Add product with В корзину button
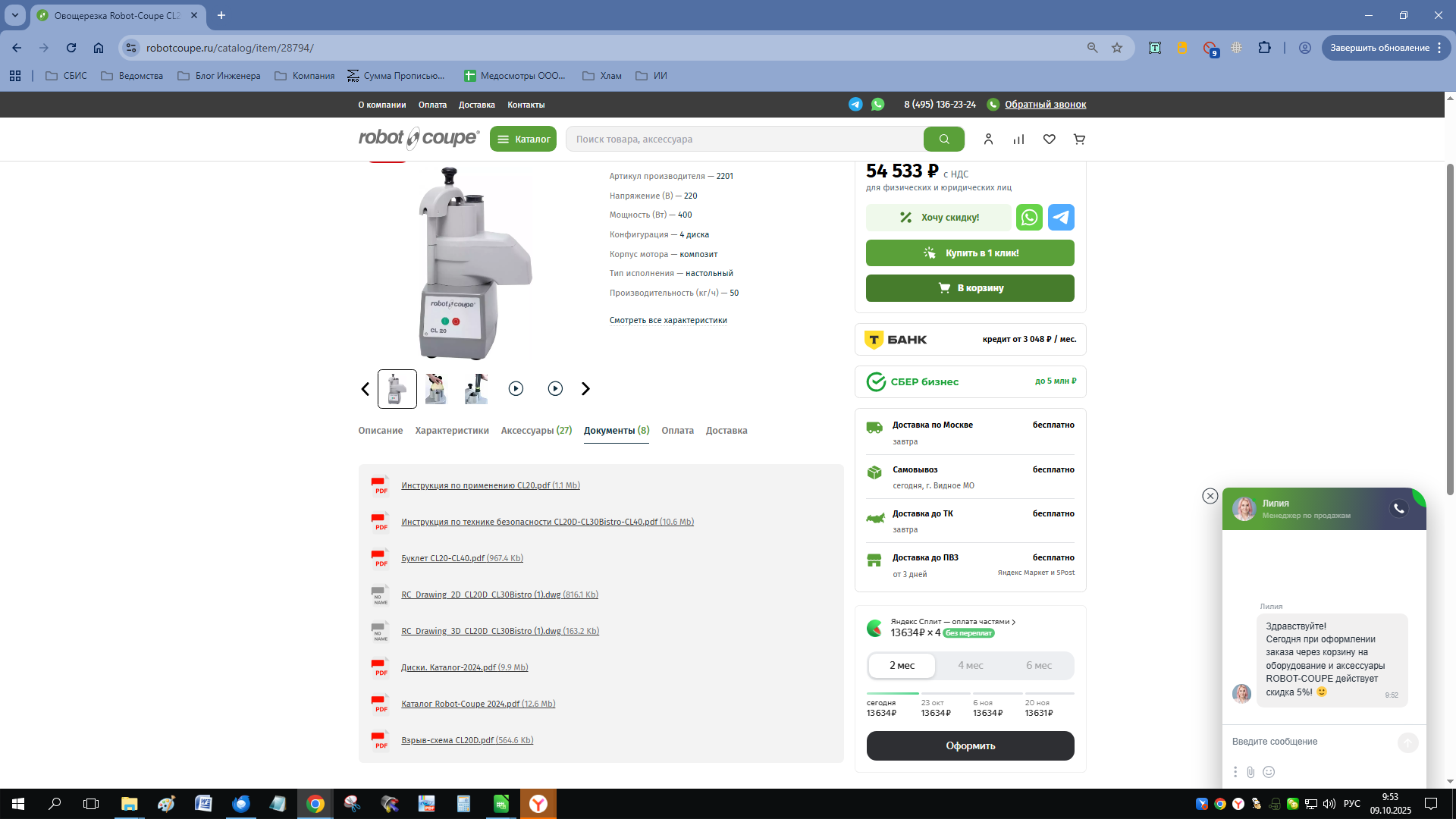The image size is (1456, 819). coord(970,288)
